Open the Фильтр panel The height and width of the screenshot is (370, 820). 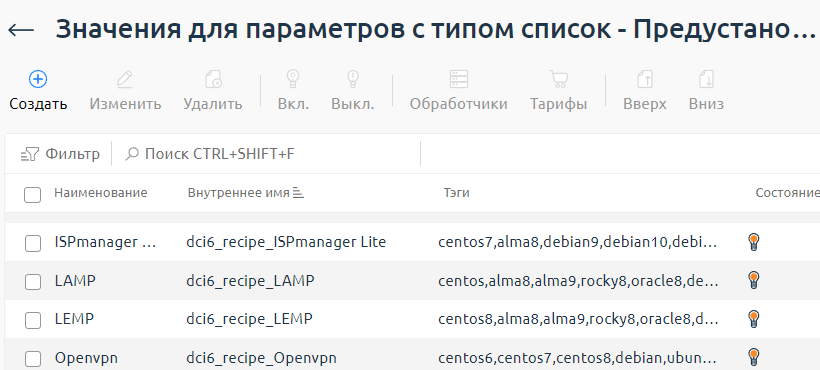(60, 154)
